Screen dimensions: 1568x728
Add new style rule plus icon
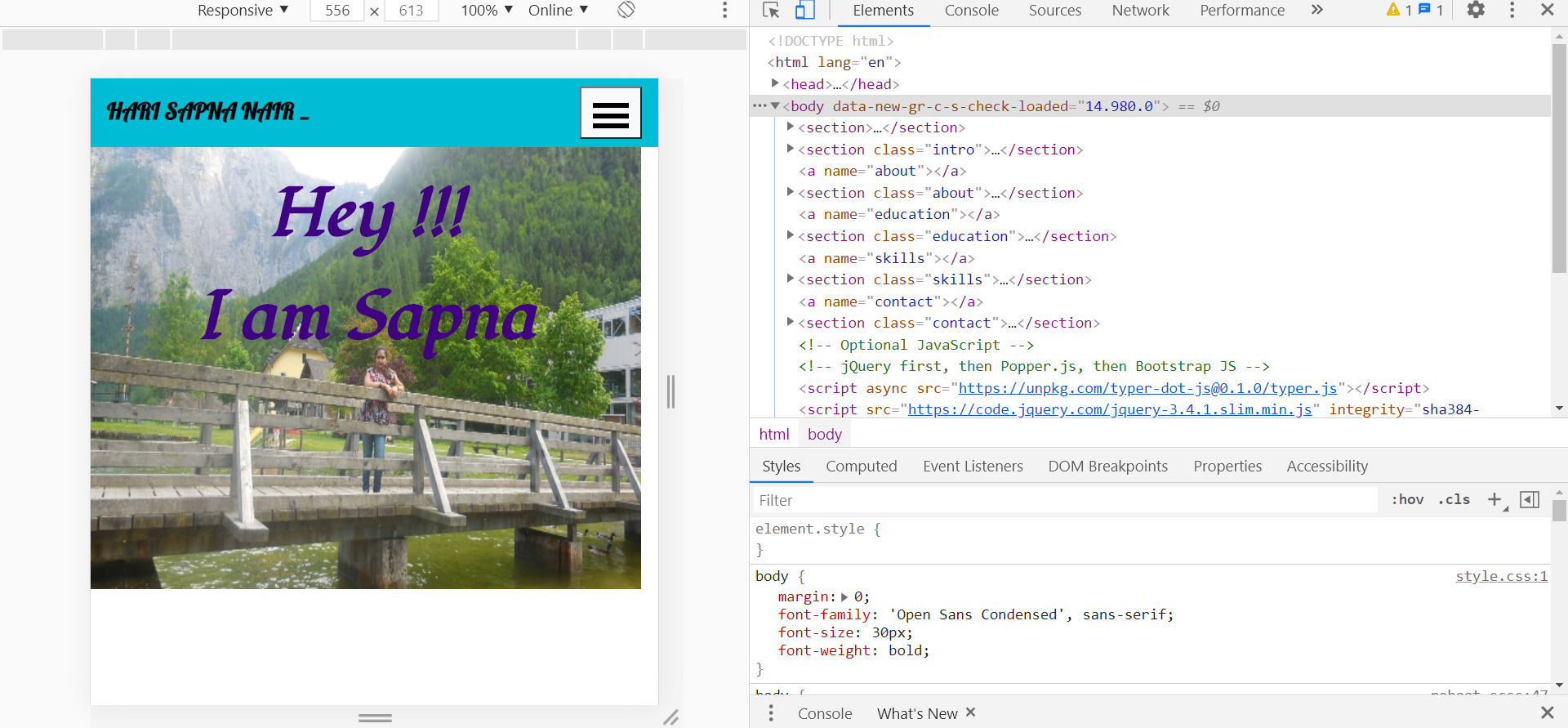(1494, 500)
